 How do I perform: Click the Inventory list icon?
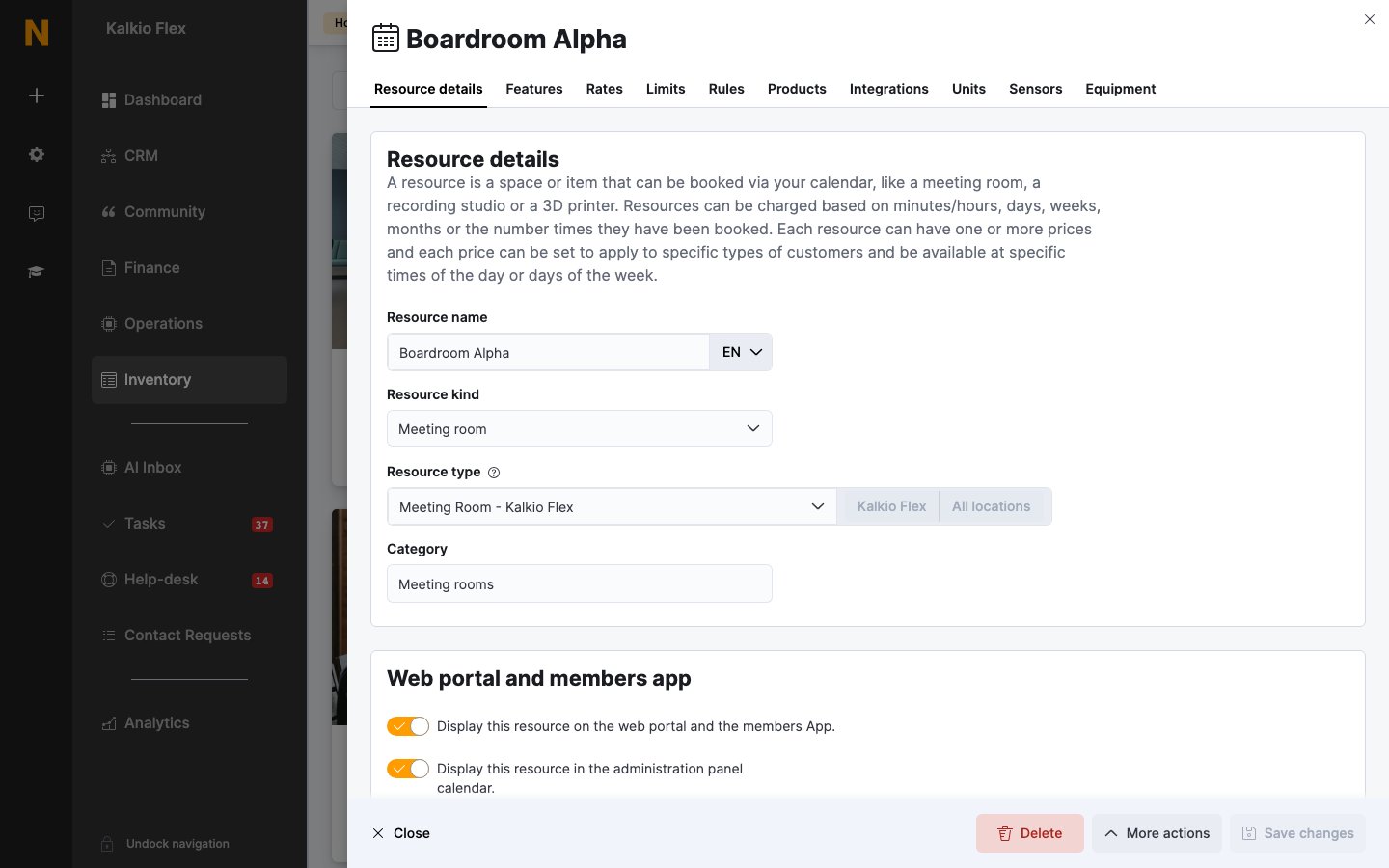(x=109, y=380)
